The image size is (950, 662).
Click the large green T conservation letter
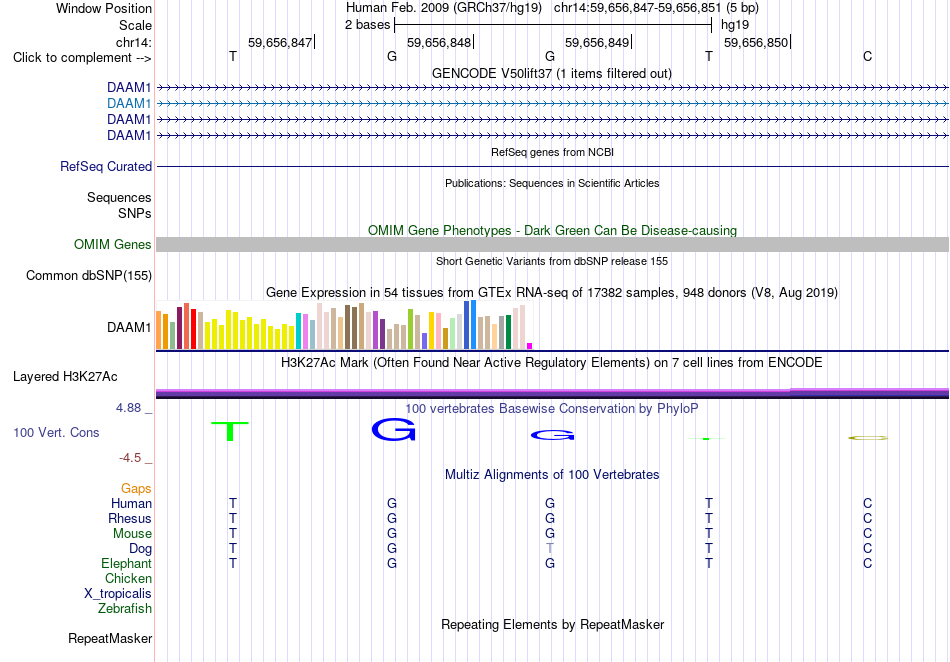pos(230,431)
